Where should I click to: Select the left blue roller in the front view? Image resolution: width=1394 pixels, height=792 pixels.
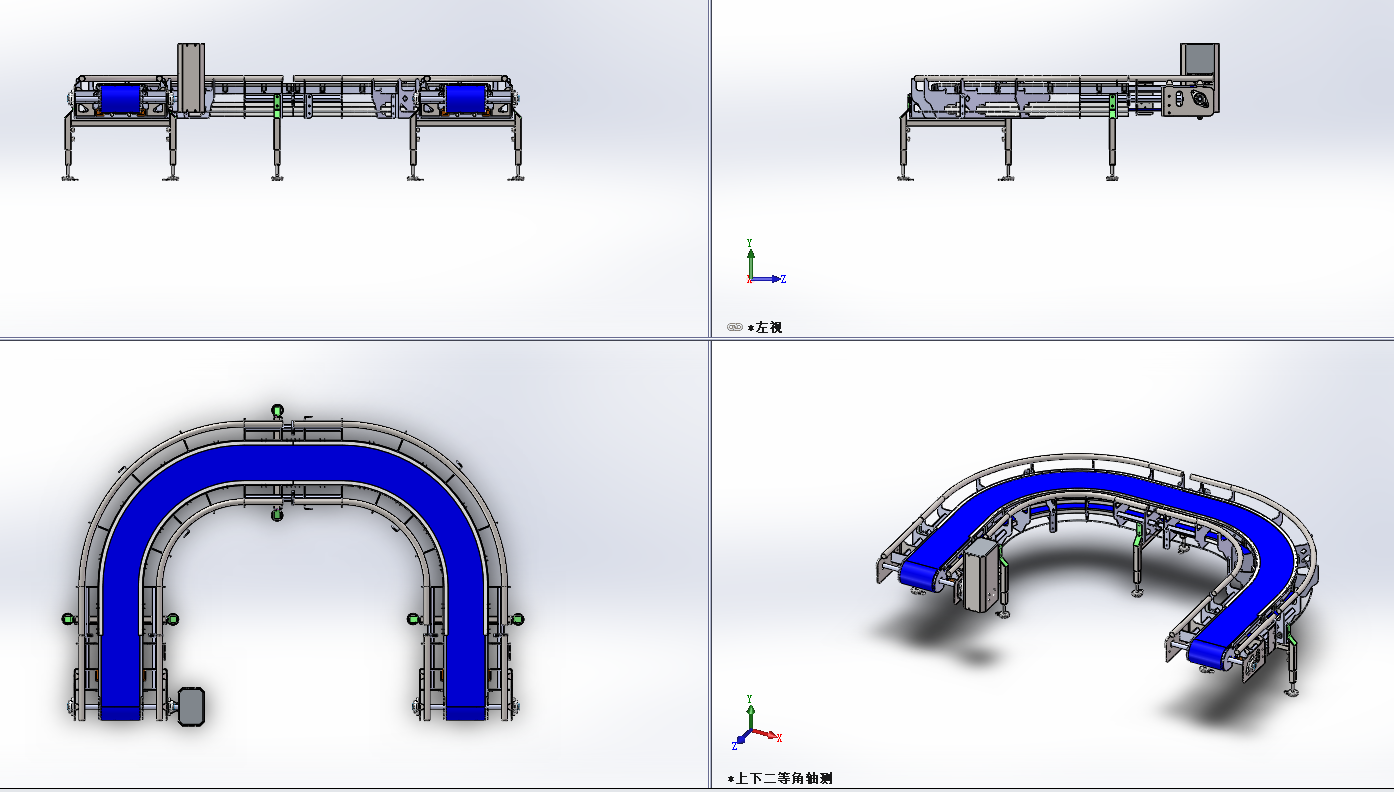click(x=122, y=98)
